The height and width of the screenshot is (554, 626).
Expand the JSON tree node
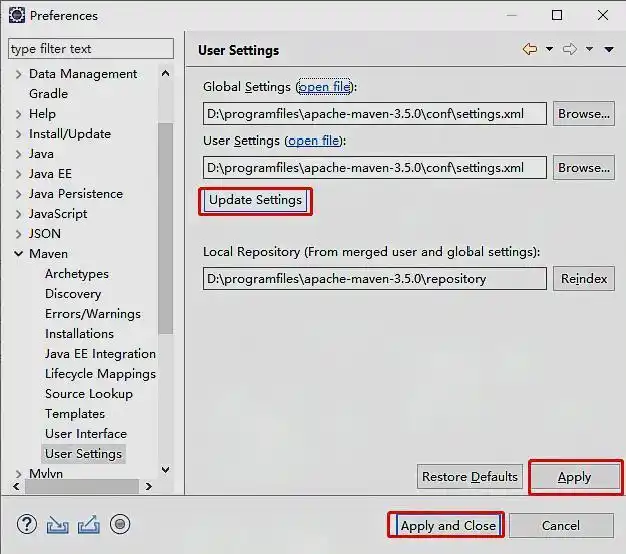click(18, 234)
